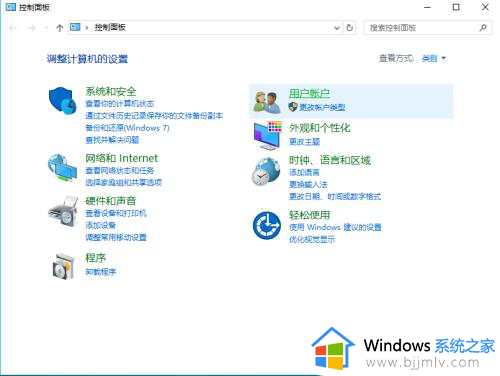Open 时钟、语言和区域 globe clock icon
500x376 pixels.
coord(266,171)
